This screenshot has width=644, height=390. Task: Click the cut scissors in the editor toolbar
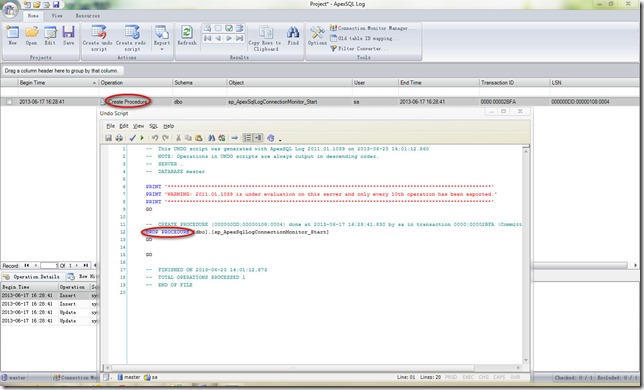click(x=178, y=138)
